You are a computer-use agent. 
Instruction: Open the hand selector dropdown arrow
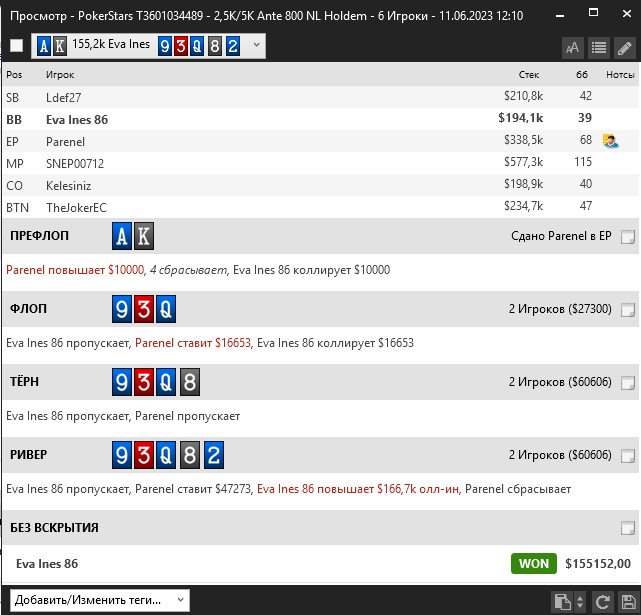coord(256,45)
